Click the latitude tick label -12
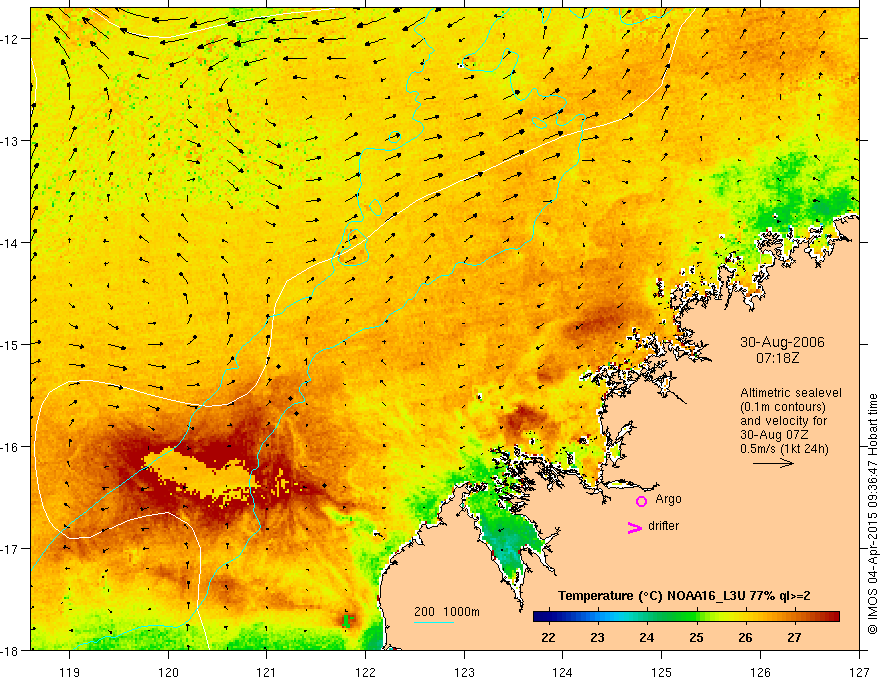The image size is (880, 680). (11, 39)
